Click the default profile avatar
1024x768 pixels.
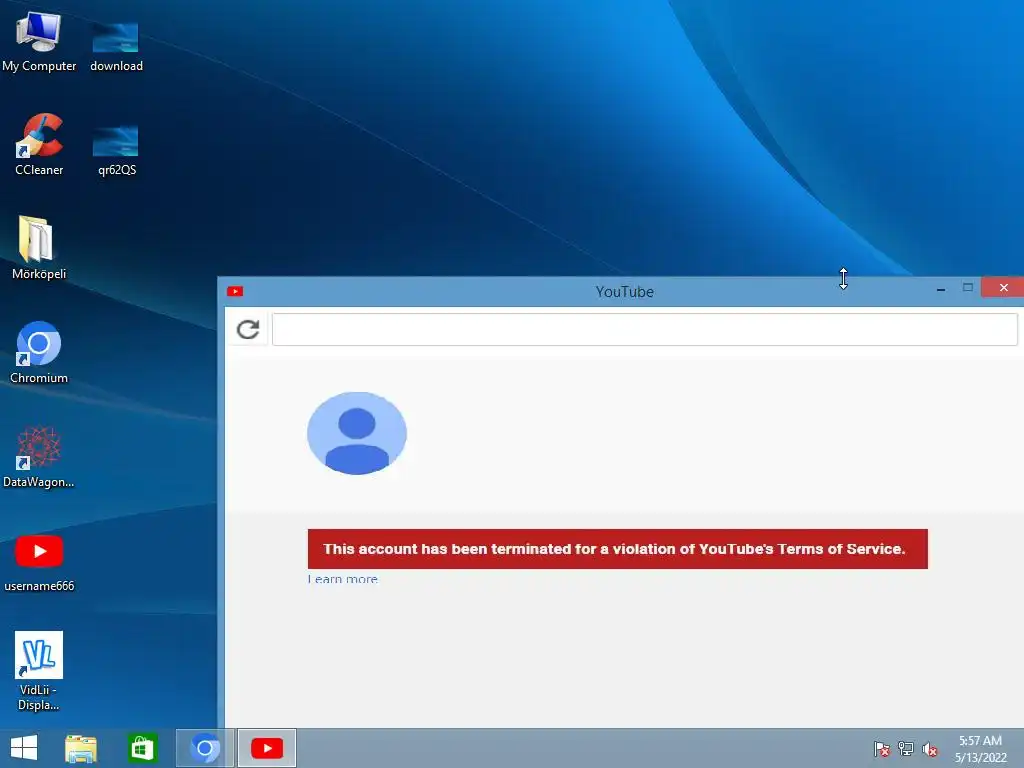[357, 433]
